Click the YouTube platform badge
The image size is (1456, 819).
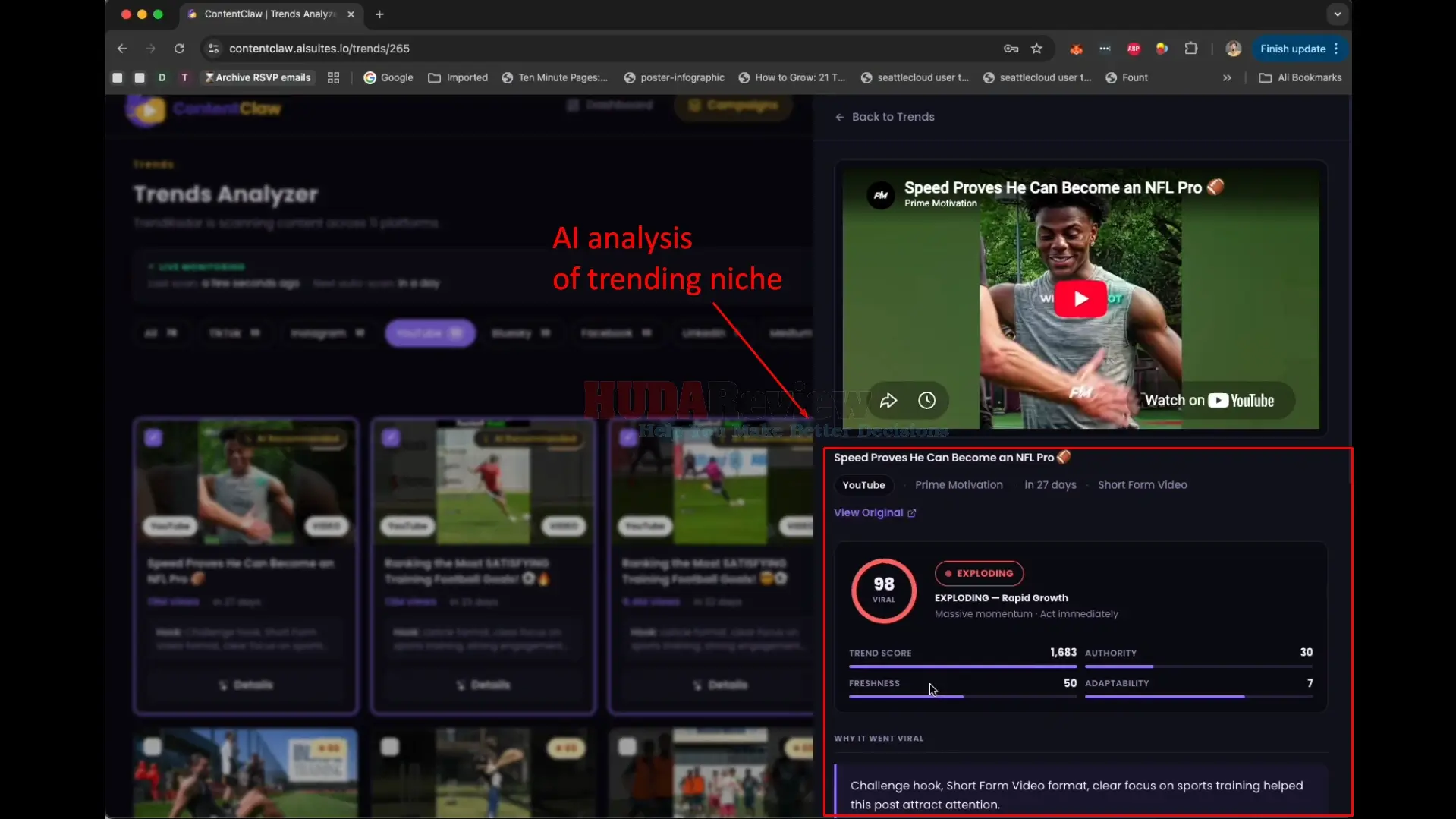click(863, 485)
